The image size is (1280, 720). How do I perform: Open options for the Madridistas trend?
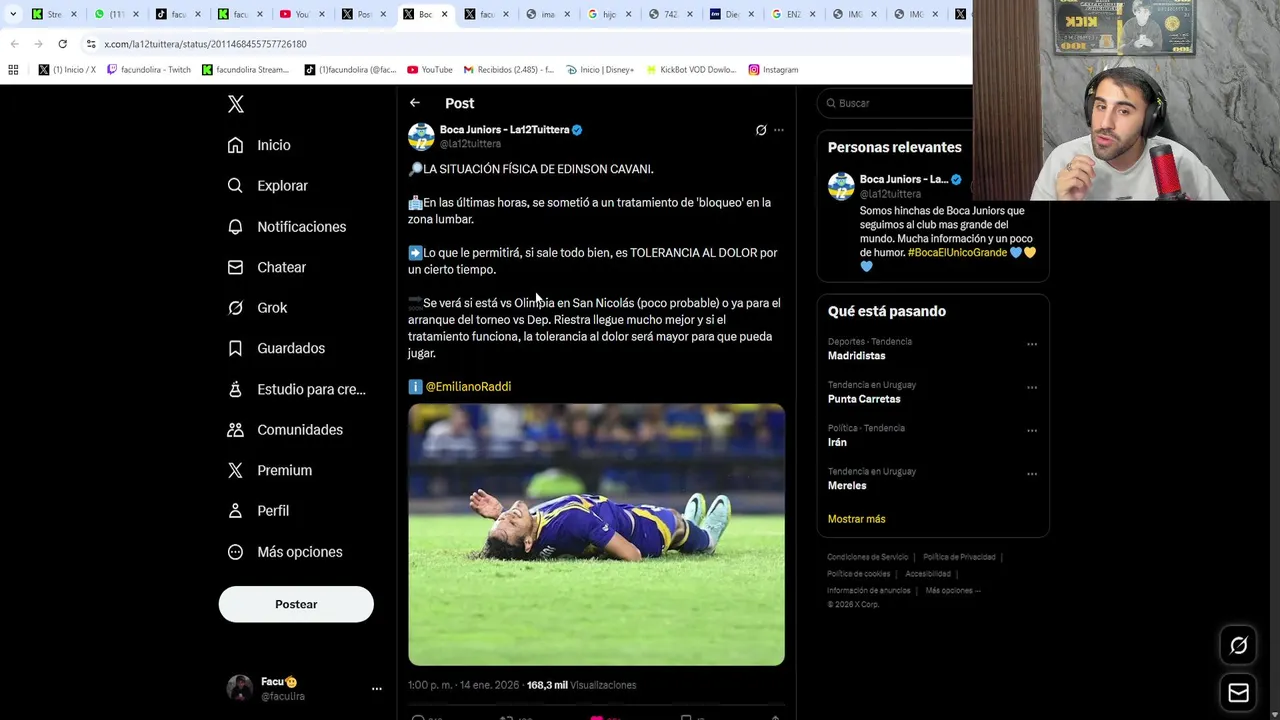(x=1032, y=345)
